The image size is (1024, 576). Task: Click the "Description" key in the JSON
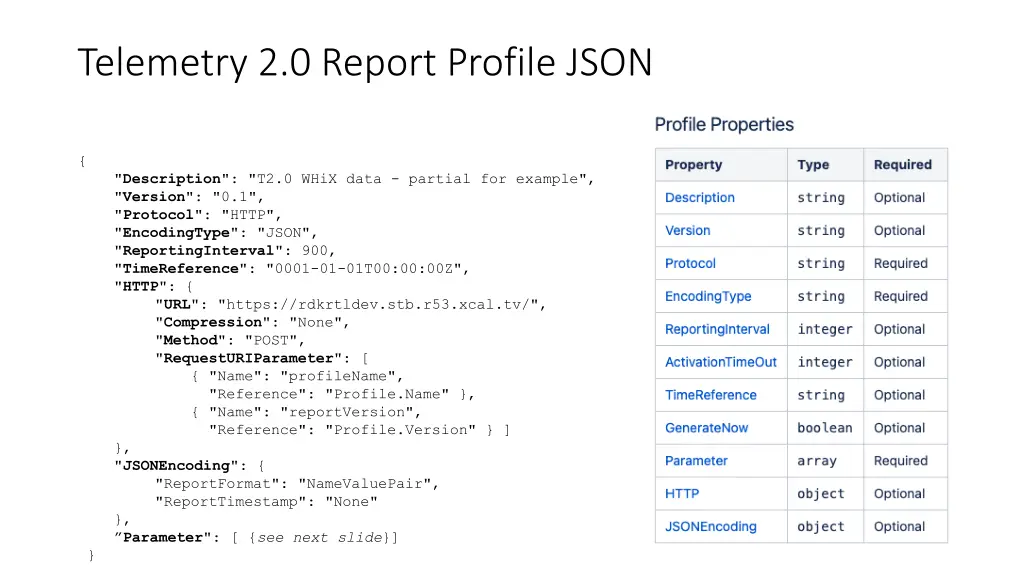click(172, 179)
